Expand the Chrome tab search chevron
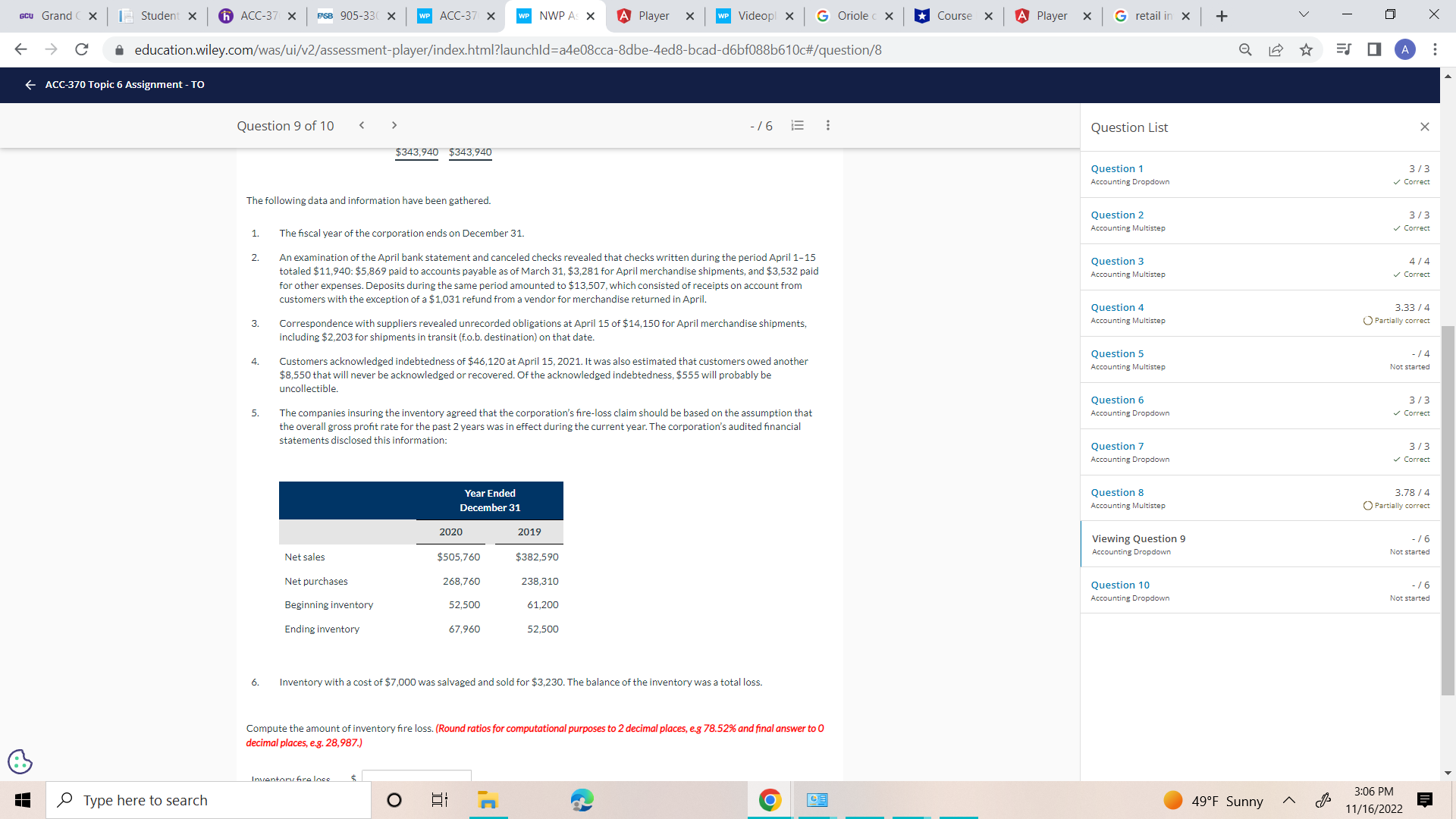1456x819 pixels. [1303, 14]
